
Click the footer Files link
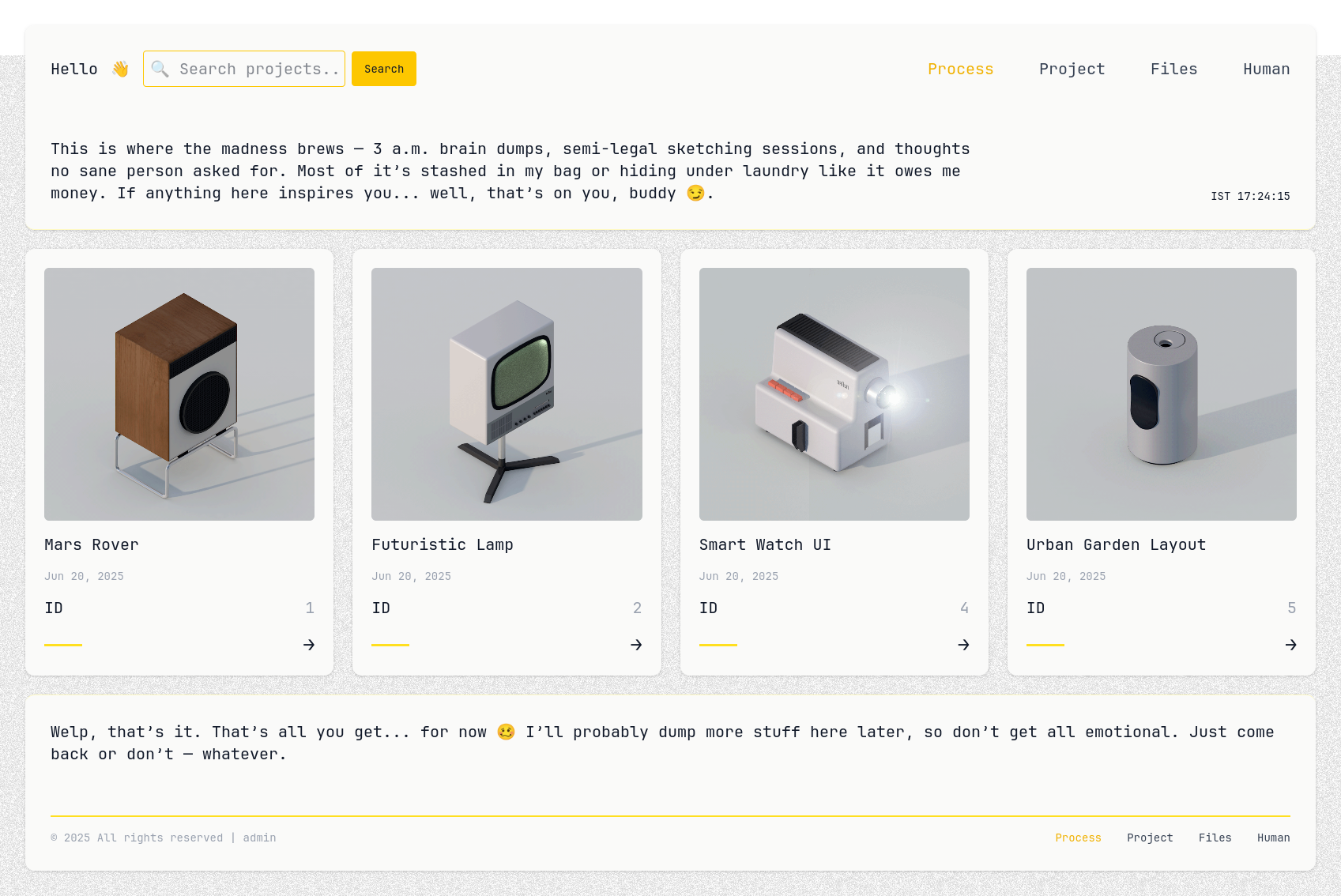(1215, 838)
